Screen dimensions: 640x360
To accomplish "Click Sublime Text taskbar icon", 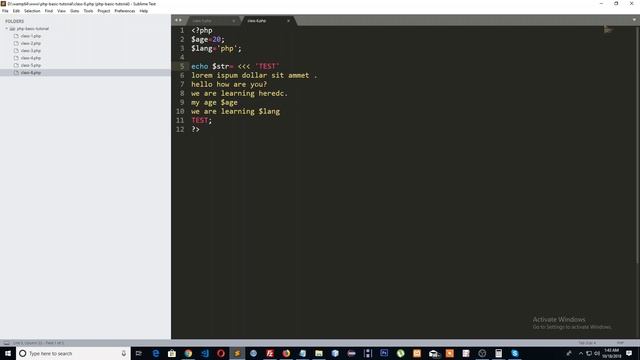I will [x=237, y=353].
